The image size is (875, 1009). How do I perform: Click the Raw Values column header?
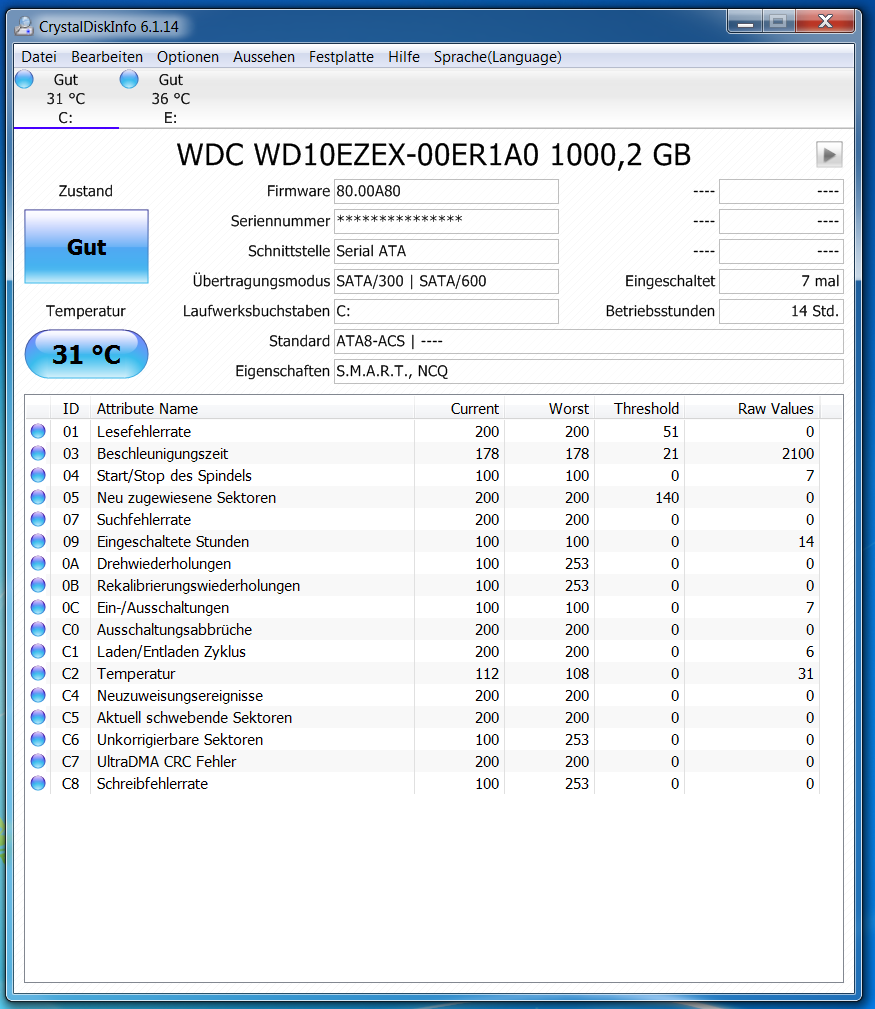pyautogui.click(x=752, y=409)
